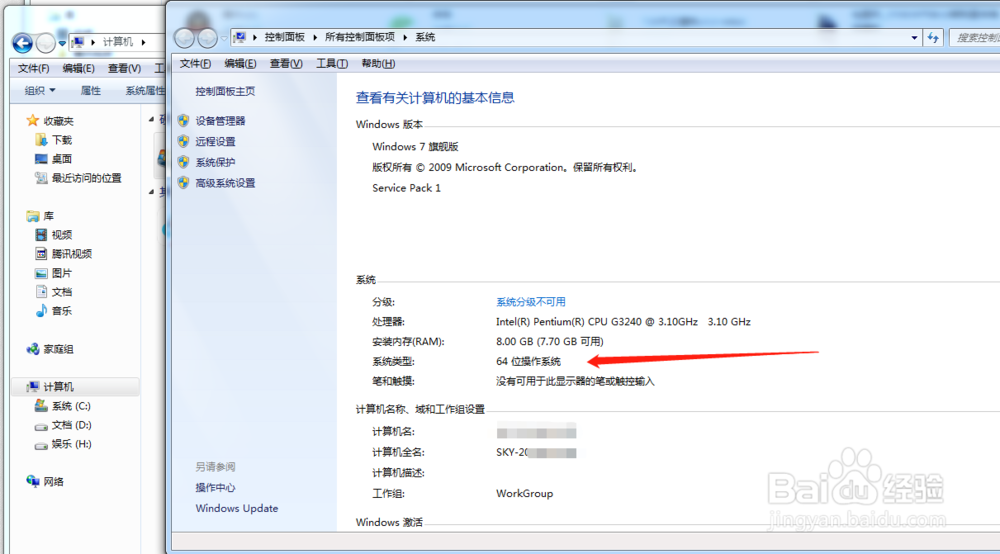
Task: Click the Forward button in the Explorer window
Action: tap(45, 43)
